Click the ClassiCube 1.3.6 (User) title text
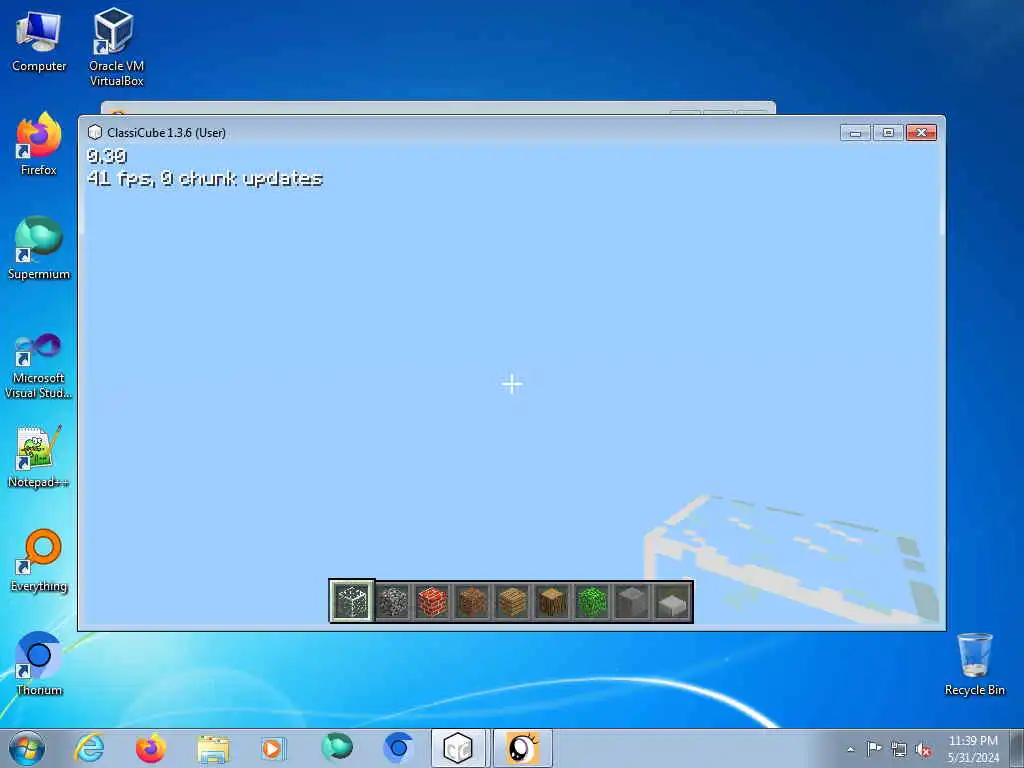 pos(167,133)
